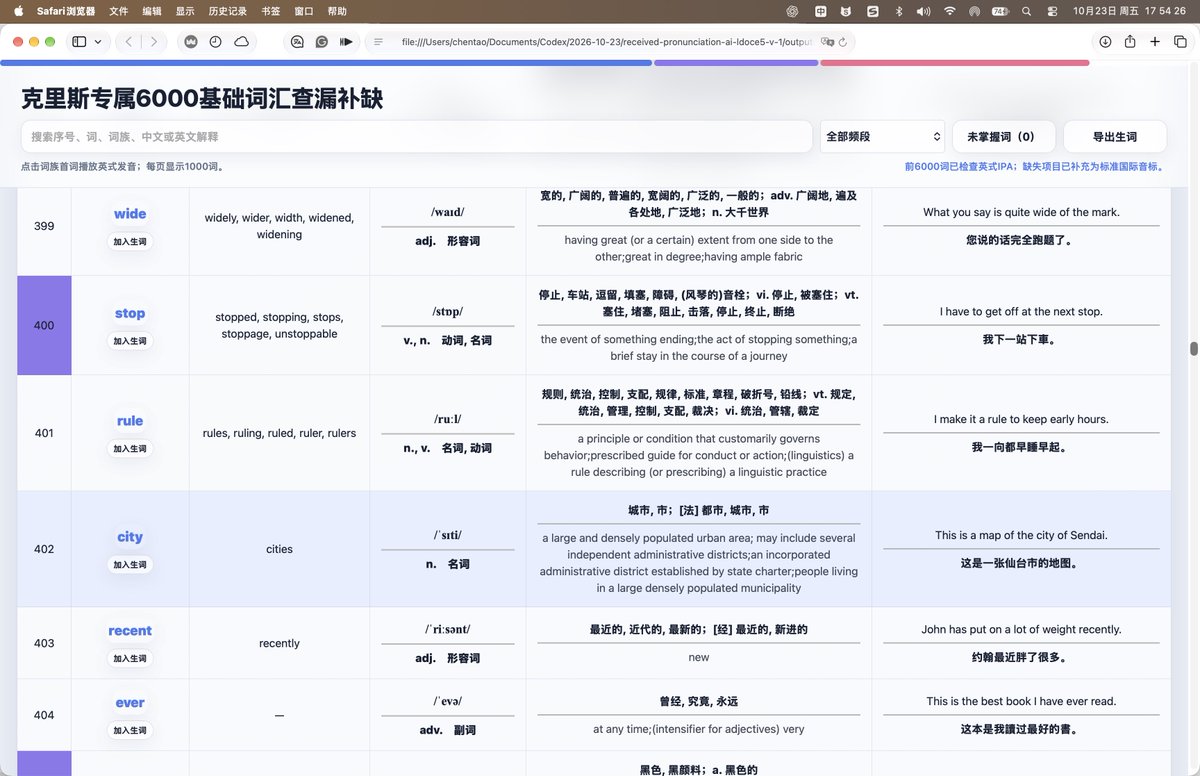Click the IPA text /ˈsɪti/
Screen dimensions: 1200x776
click(x=447, y=535)
